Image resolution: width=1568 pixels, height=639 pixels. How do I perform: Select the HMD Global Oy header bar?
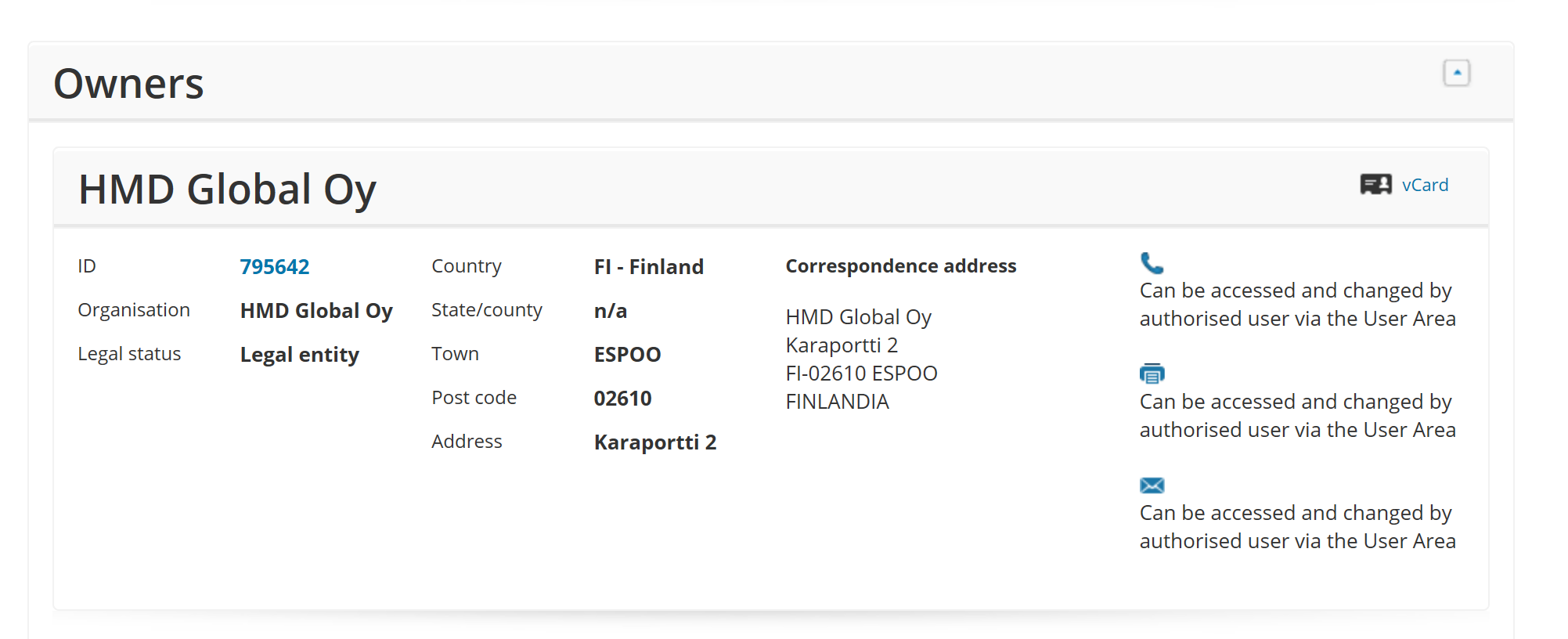[x=228, y=188]
